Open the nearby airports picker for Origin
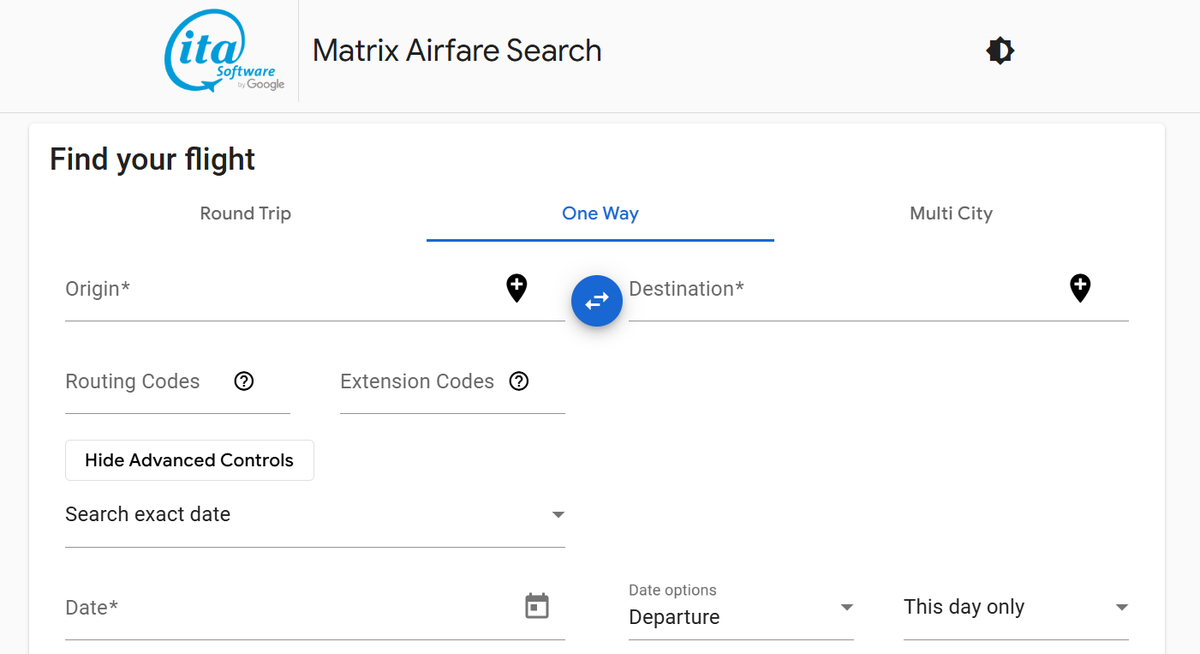 point(516,288)
